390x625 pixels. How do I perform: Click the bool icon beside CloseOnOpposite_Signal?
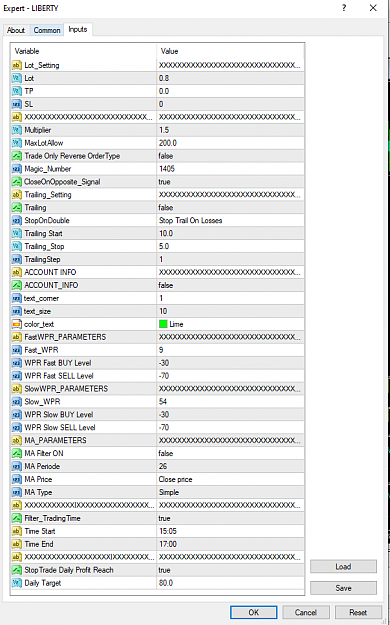17,182
